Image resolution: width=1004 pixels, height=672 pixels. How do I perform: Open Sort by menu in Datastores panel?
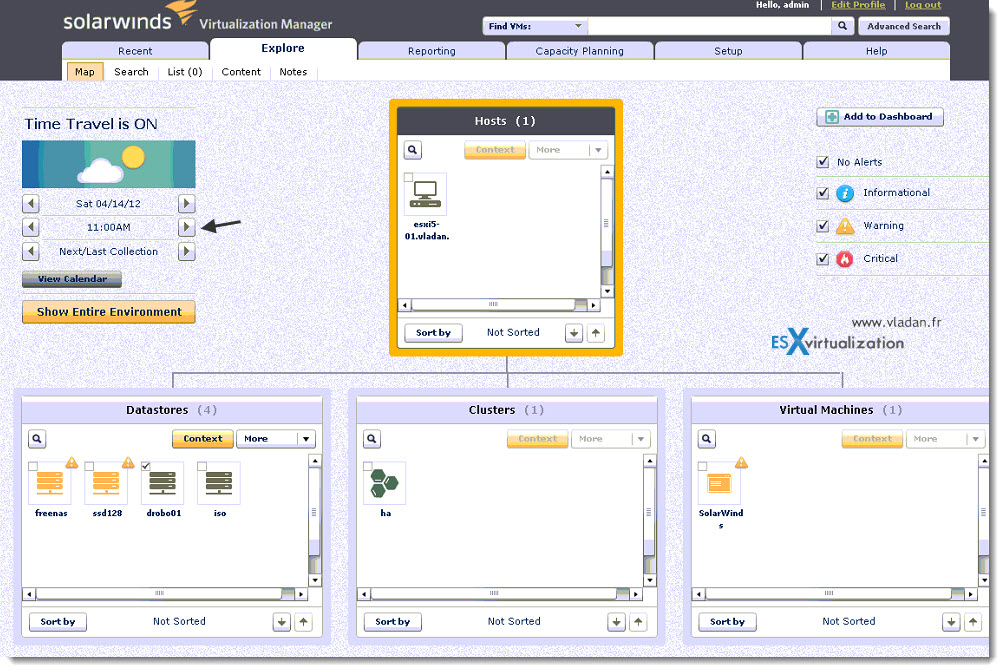[x=58, y=622]
